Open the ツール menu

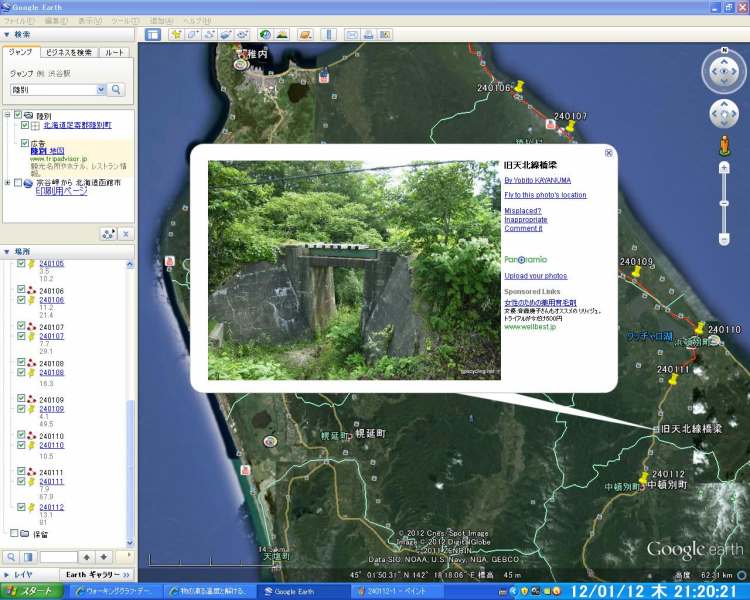pyautogui.click(x=124, y=20)
